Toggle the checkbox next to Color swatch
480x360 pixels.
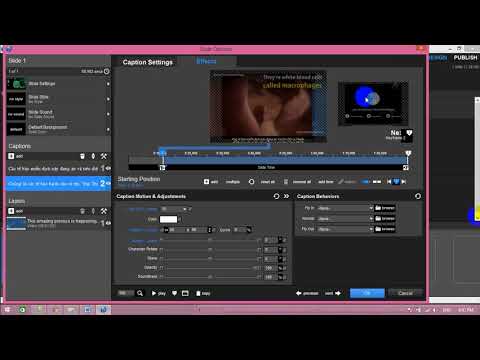pyautogui.click(x=180, y=219)
